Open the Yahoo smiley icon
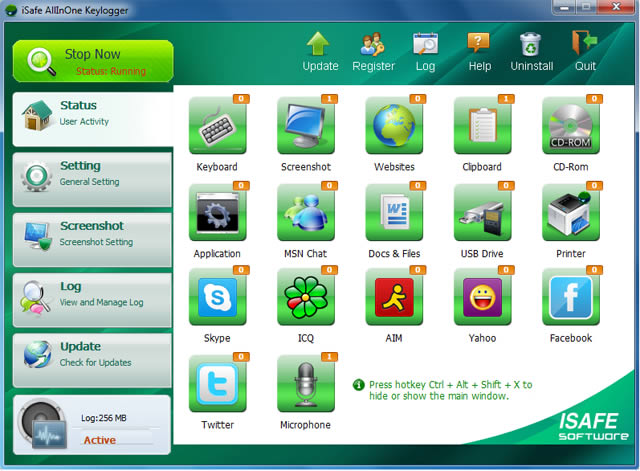The height and width of the screenshot is (471, 640). tap(482, 297)
